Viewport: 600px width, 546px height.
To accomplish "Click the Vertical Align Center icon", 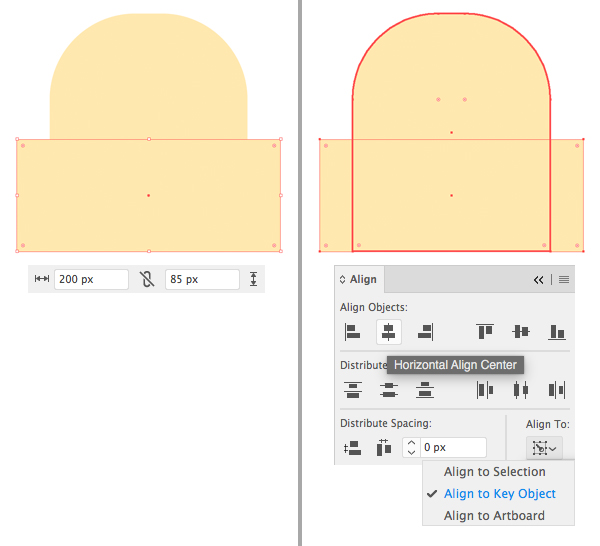I will point(521,331).
